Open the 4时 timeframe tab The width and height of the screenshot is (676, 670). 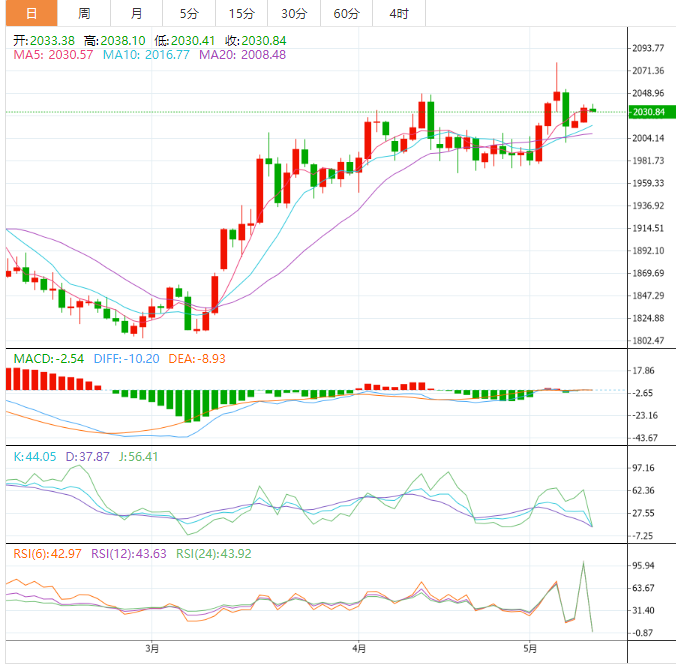coord(399,13)
